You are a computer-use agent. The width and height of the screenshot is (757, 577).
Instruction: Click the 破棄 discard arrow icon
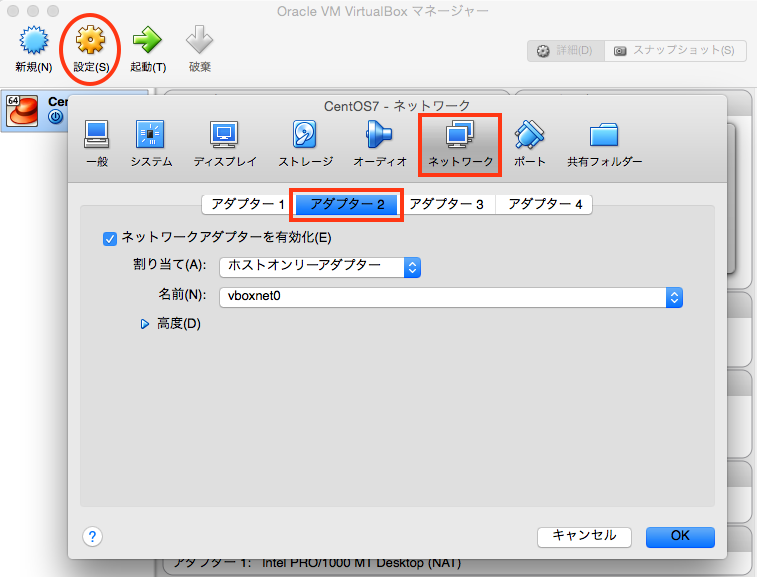199,40
